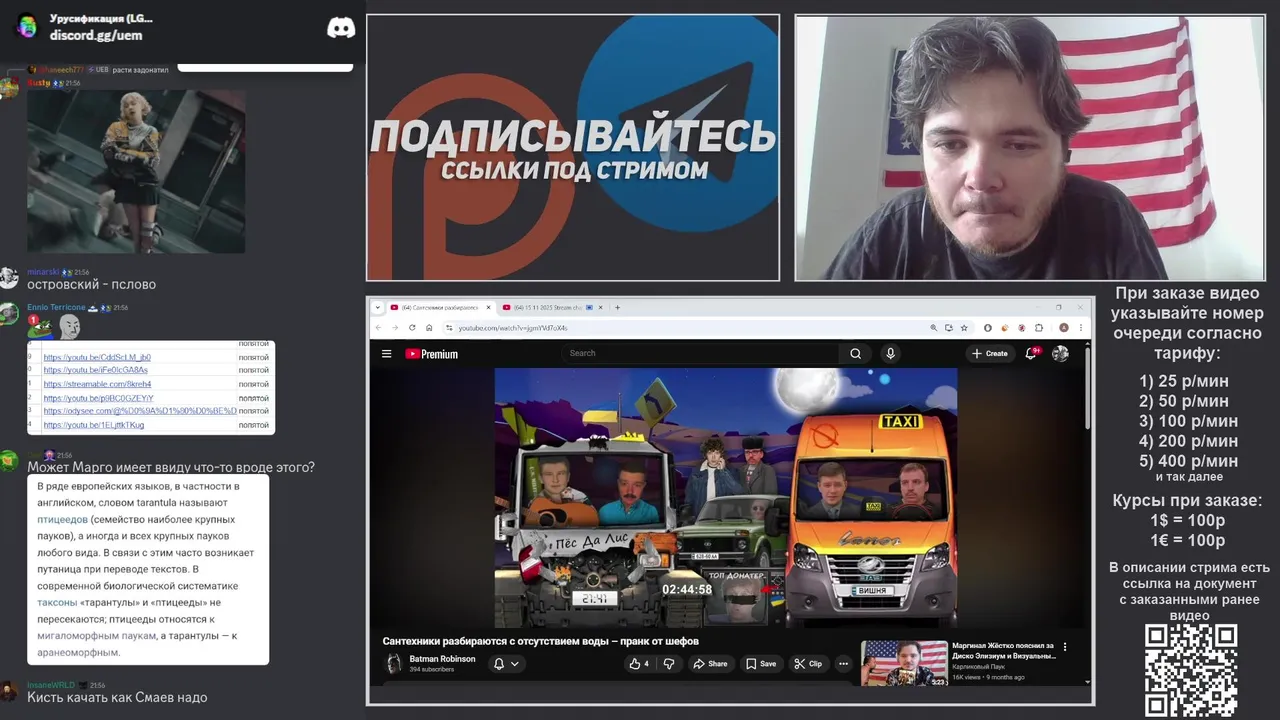The width and height of the screenshot is (1280, 720).
Task: Open link youtu.be/1ELjttkTKug
Action: pyautogui.click(x=94, y=425)
